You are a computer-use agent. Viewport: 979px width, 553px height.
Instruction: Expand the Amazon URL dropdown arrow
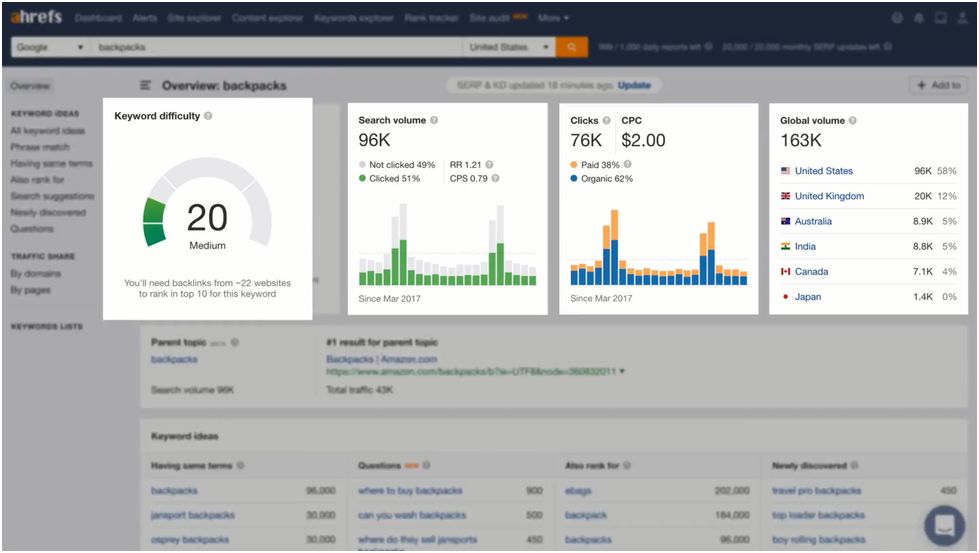(x=622, y=371)
